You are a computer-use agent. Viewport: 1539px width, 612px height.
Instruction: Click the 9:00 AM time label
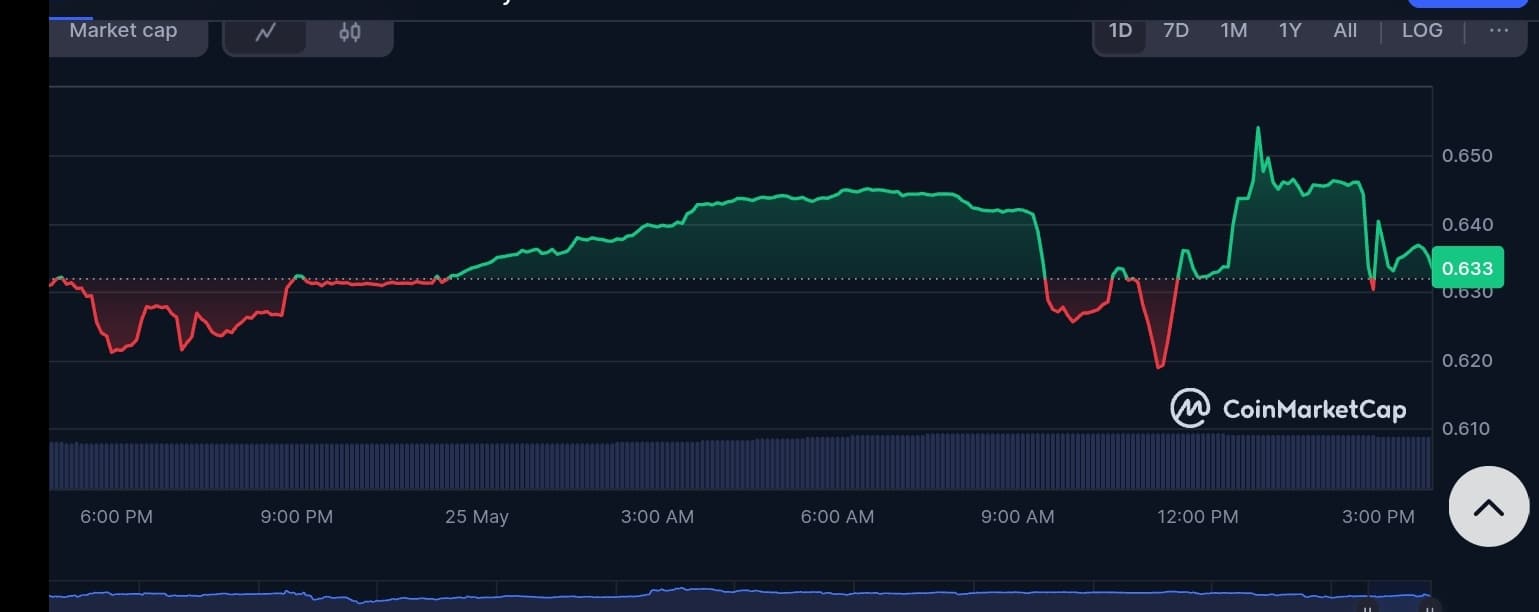[x=1018, y=517]
